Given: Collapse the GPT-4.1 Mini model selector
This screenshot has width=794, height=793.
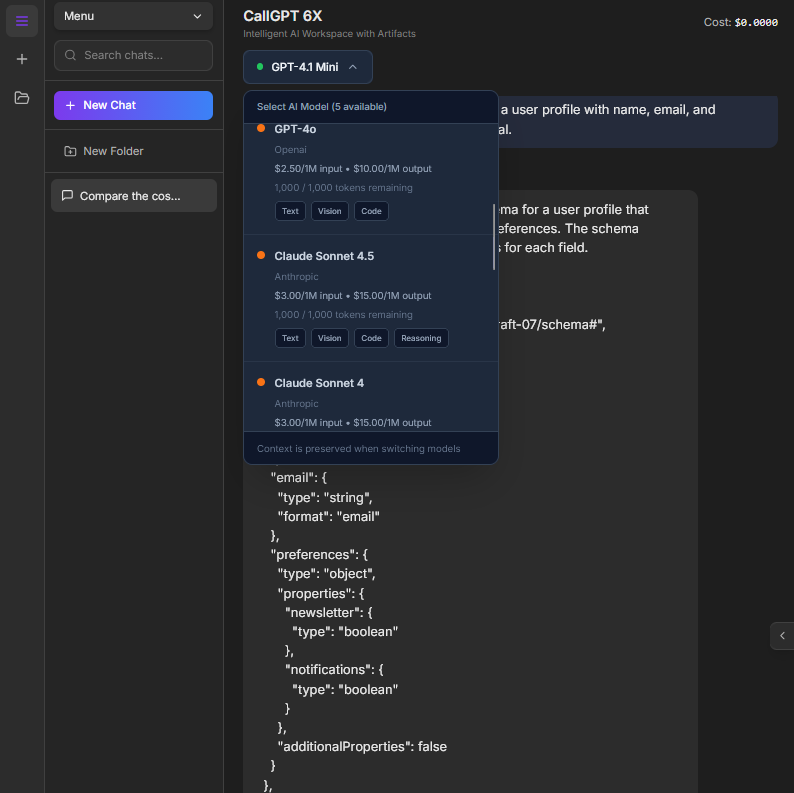Looking at the screenshot, I should 306,67.
